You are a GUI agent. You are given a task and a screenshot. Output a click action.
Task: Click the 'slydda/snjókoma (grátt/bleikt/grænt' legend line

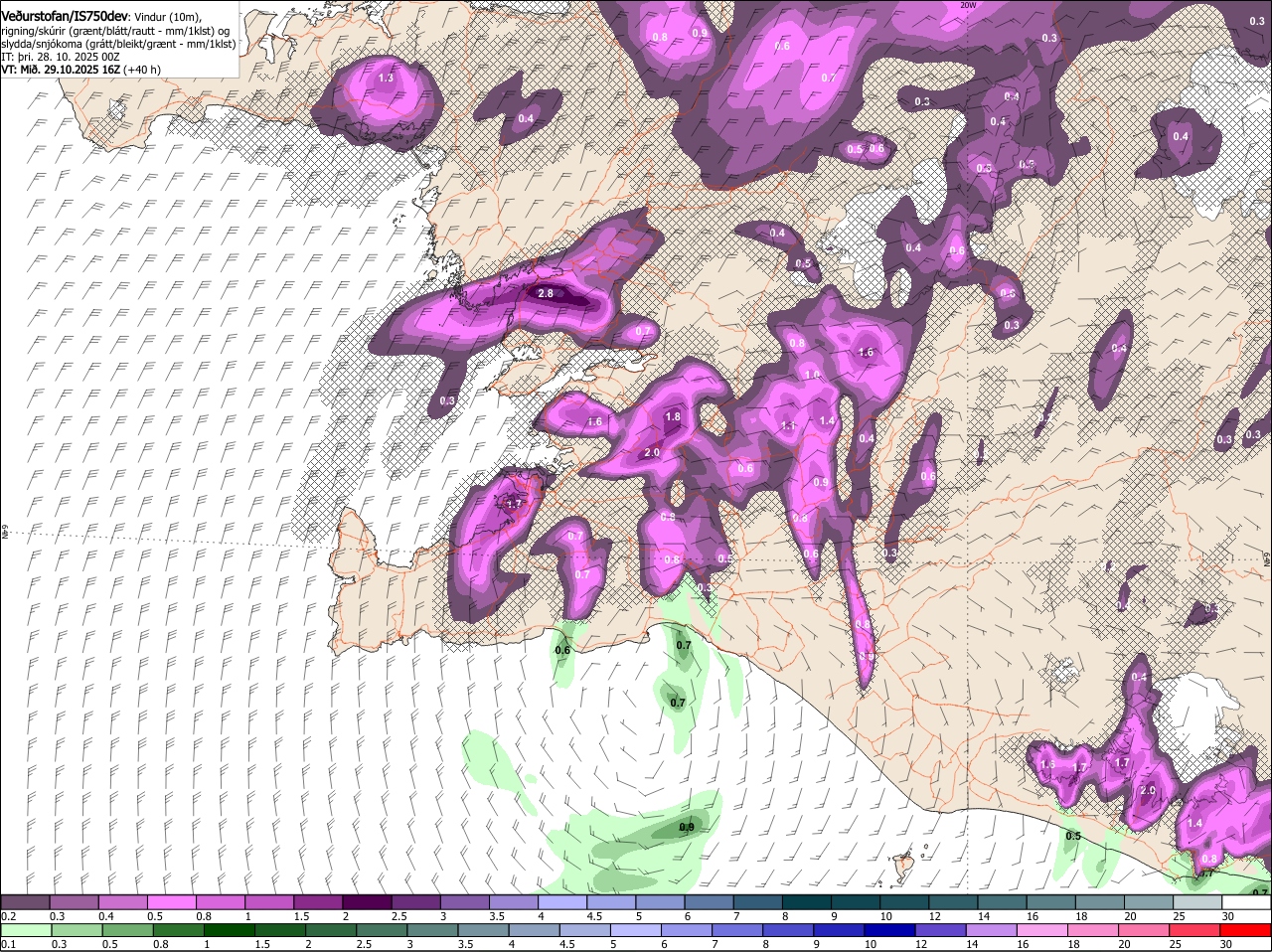[119, 45]
